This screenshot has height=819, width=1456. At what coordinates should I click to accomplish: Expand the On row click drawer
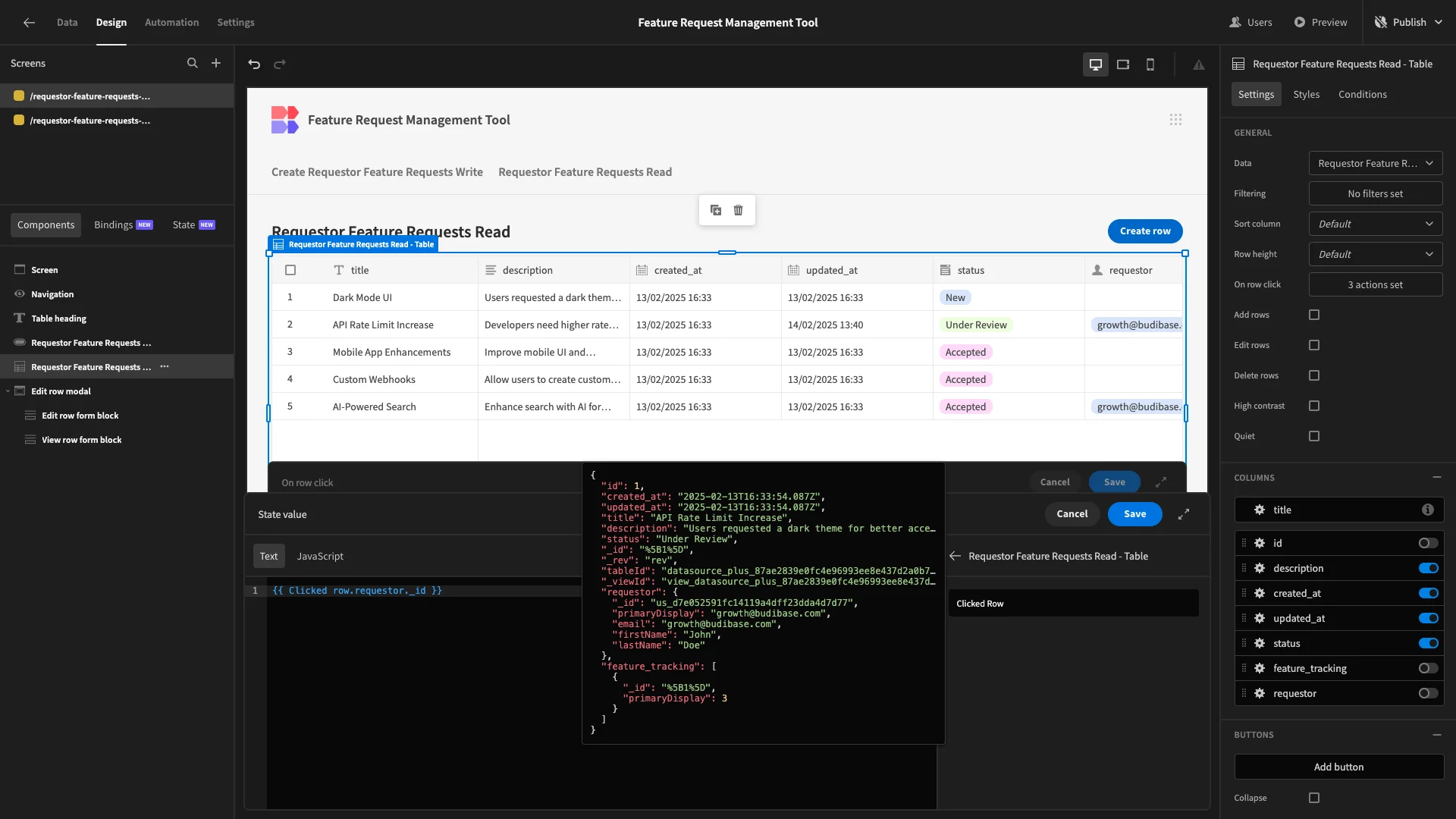tap(1161, 482)
